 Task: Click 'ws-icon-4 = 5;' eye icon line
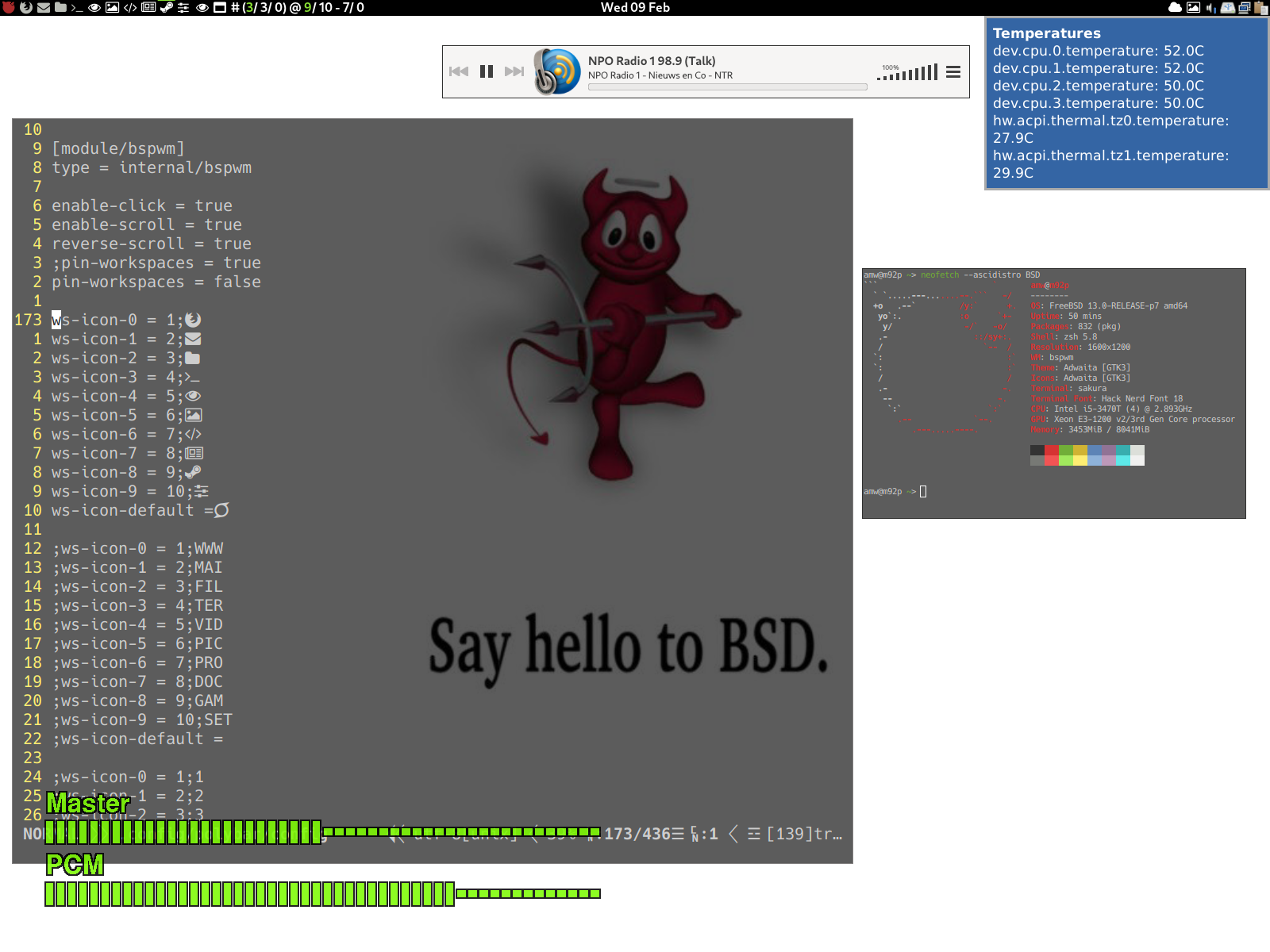126,396
